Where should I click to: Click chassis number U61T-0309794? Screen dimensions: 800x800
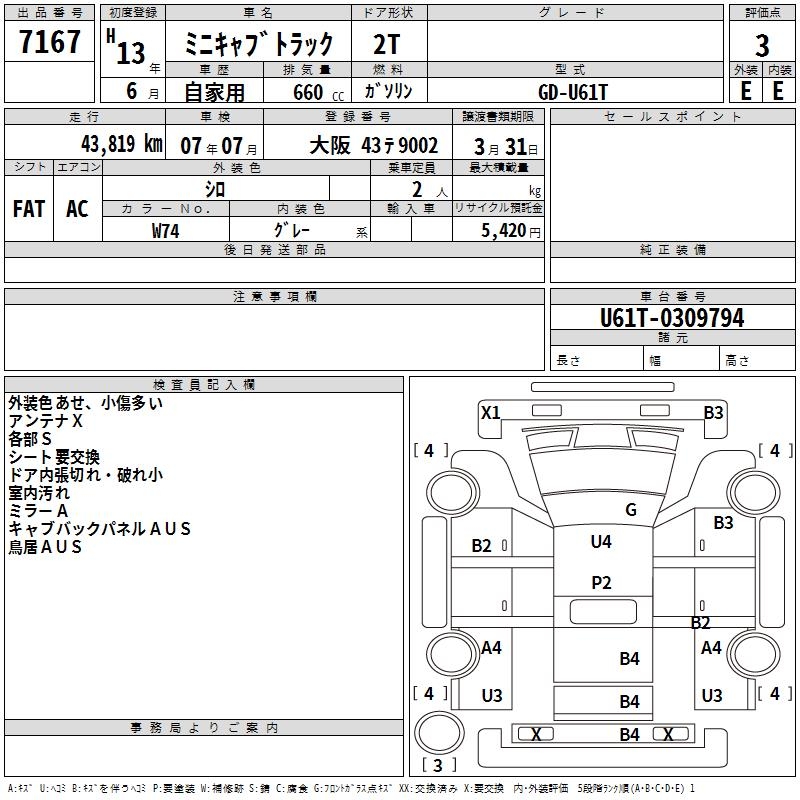coord(672,318)
